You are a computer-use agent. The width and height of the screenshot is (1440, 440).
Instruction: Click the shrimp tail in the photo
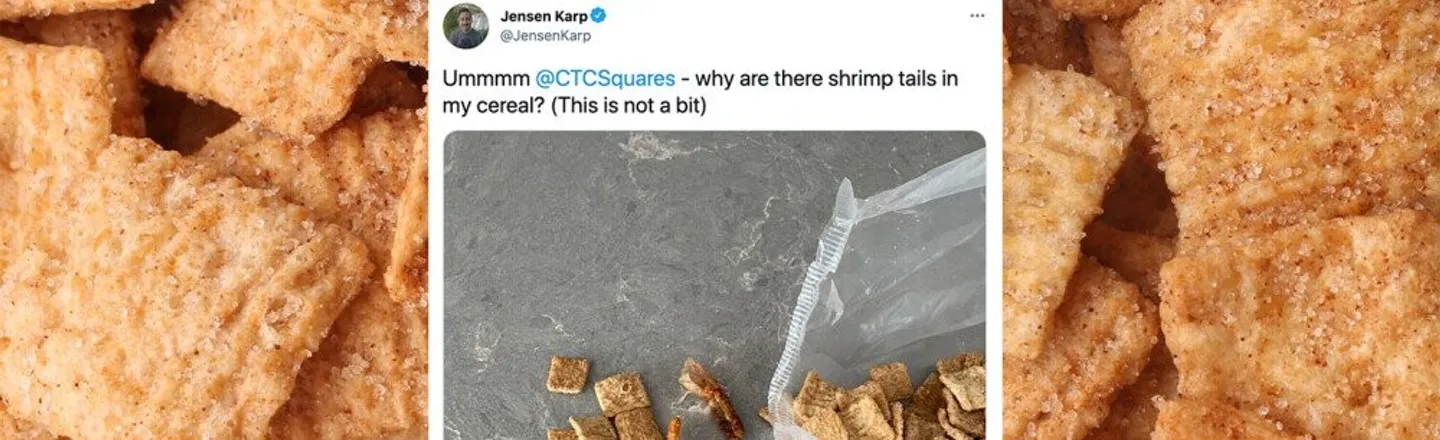point(712,398)
